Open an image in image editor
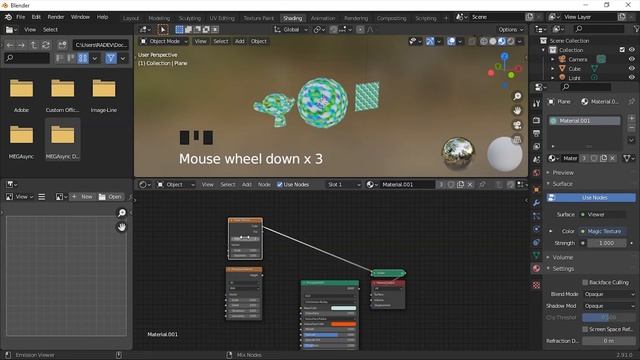640x360 pixels. coord(110,197)
